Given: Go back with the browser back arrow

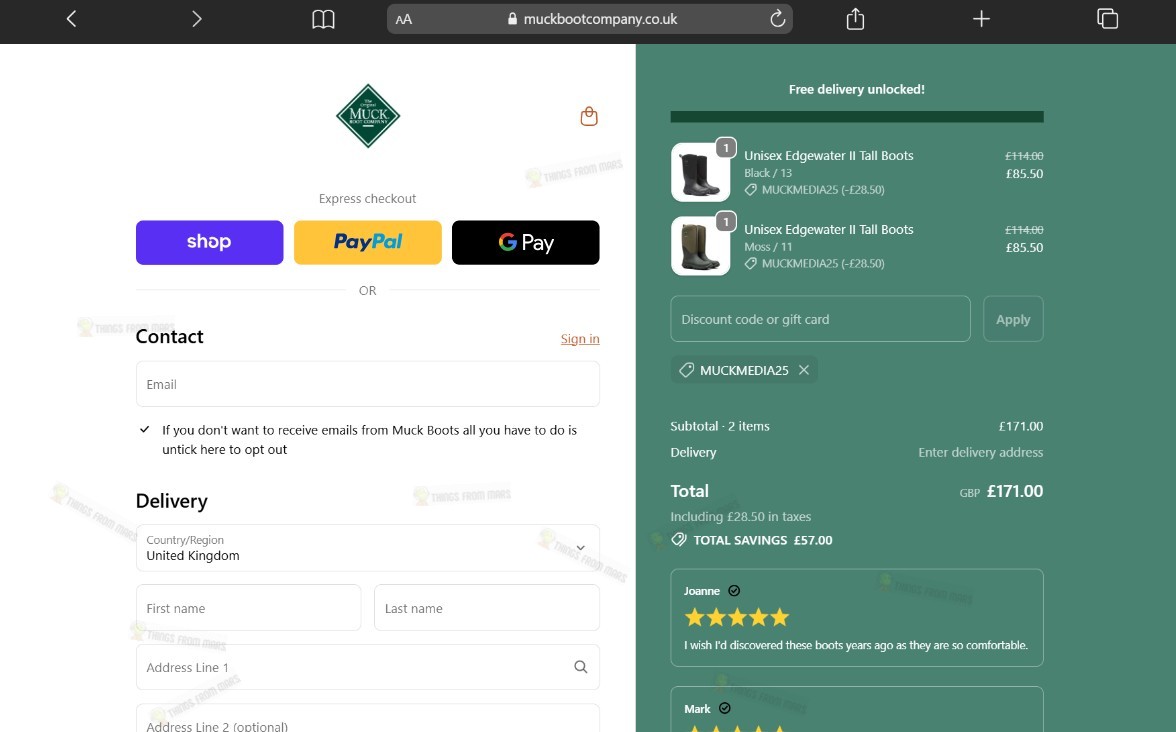Looking at the screenshot, I should [x=71, y=19].
